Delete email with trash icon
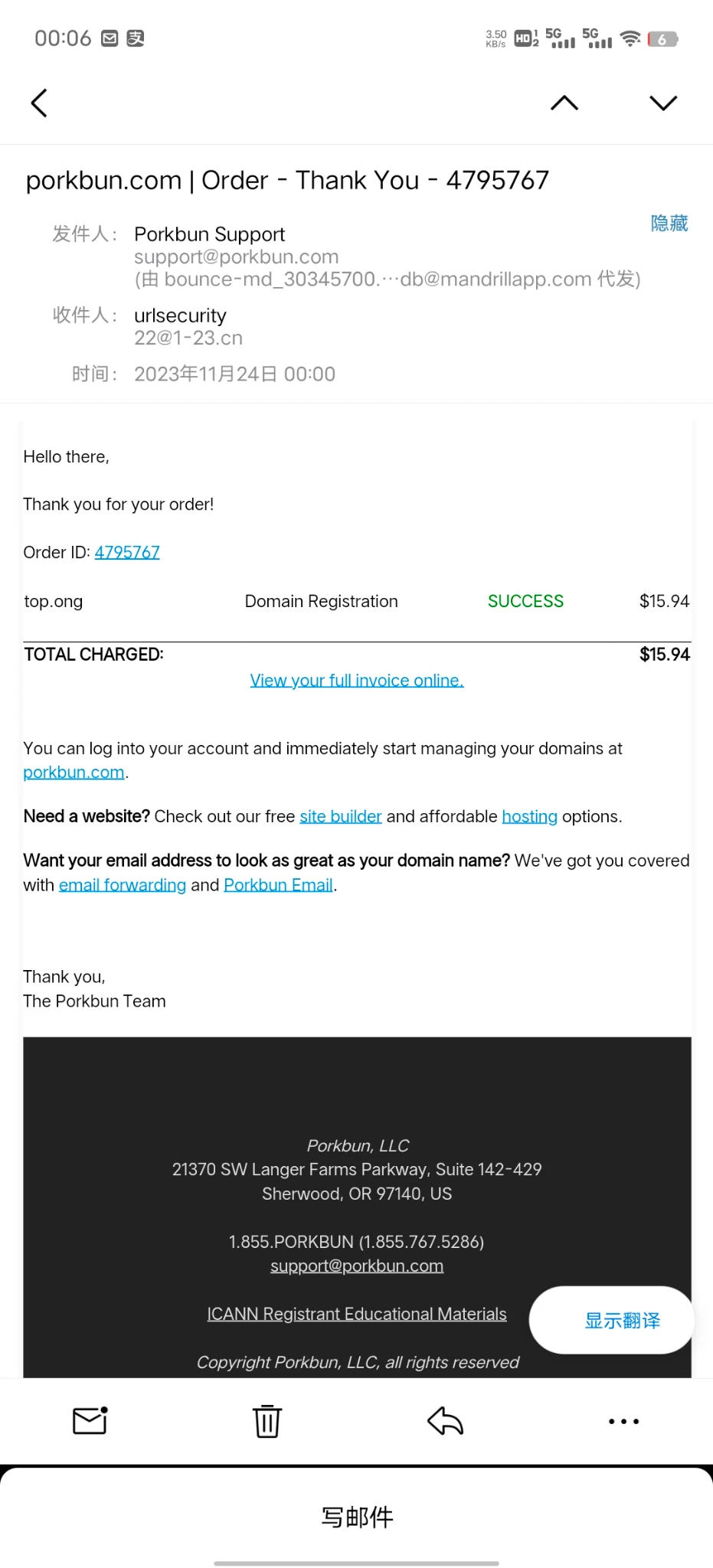This screenshot has width=713, height=1568. (x=267, y=1421)
